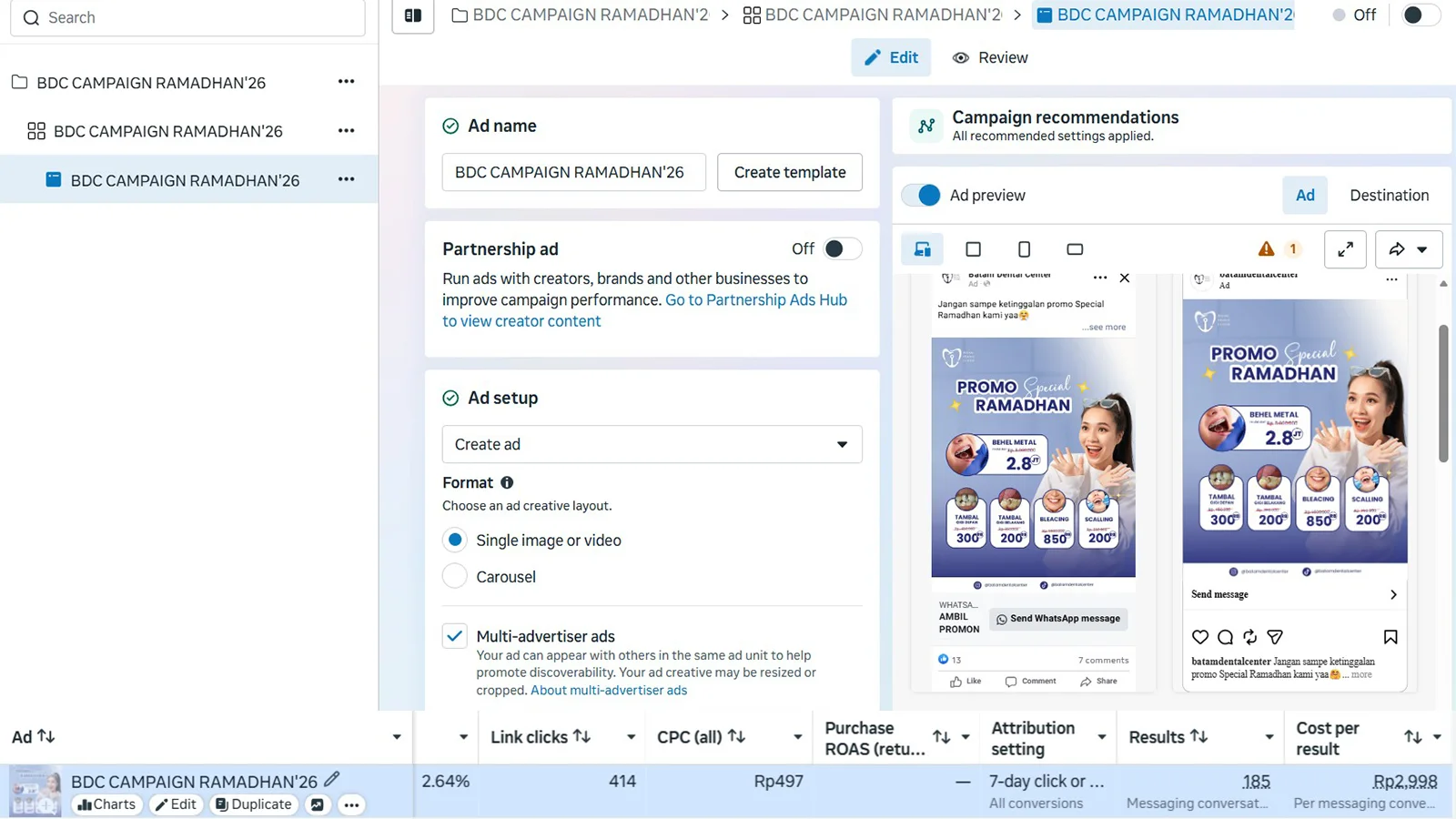Open Attribution setting column dropdown
This screenshot has width=1456, height=819.
(1102, 737)
